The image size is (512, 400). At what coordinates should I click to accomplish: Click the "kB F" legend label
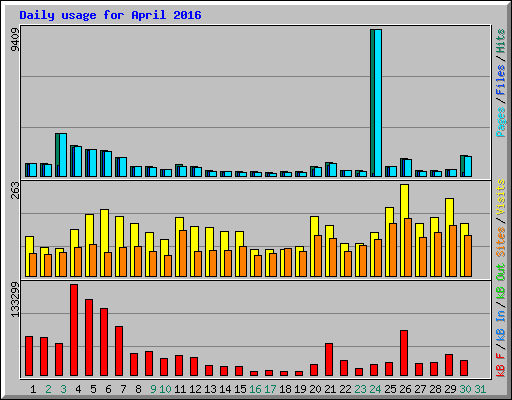[x=500, y=365]
